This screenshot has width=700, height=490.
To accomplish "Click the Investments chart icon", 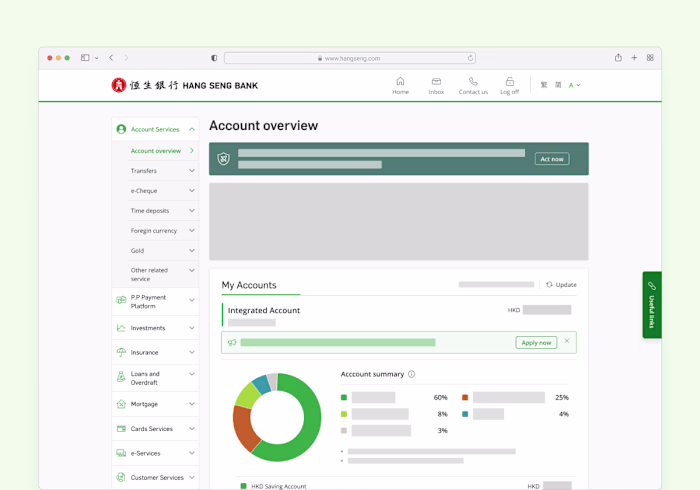I will (121, 328).
